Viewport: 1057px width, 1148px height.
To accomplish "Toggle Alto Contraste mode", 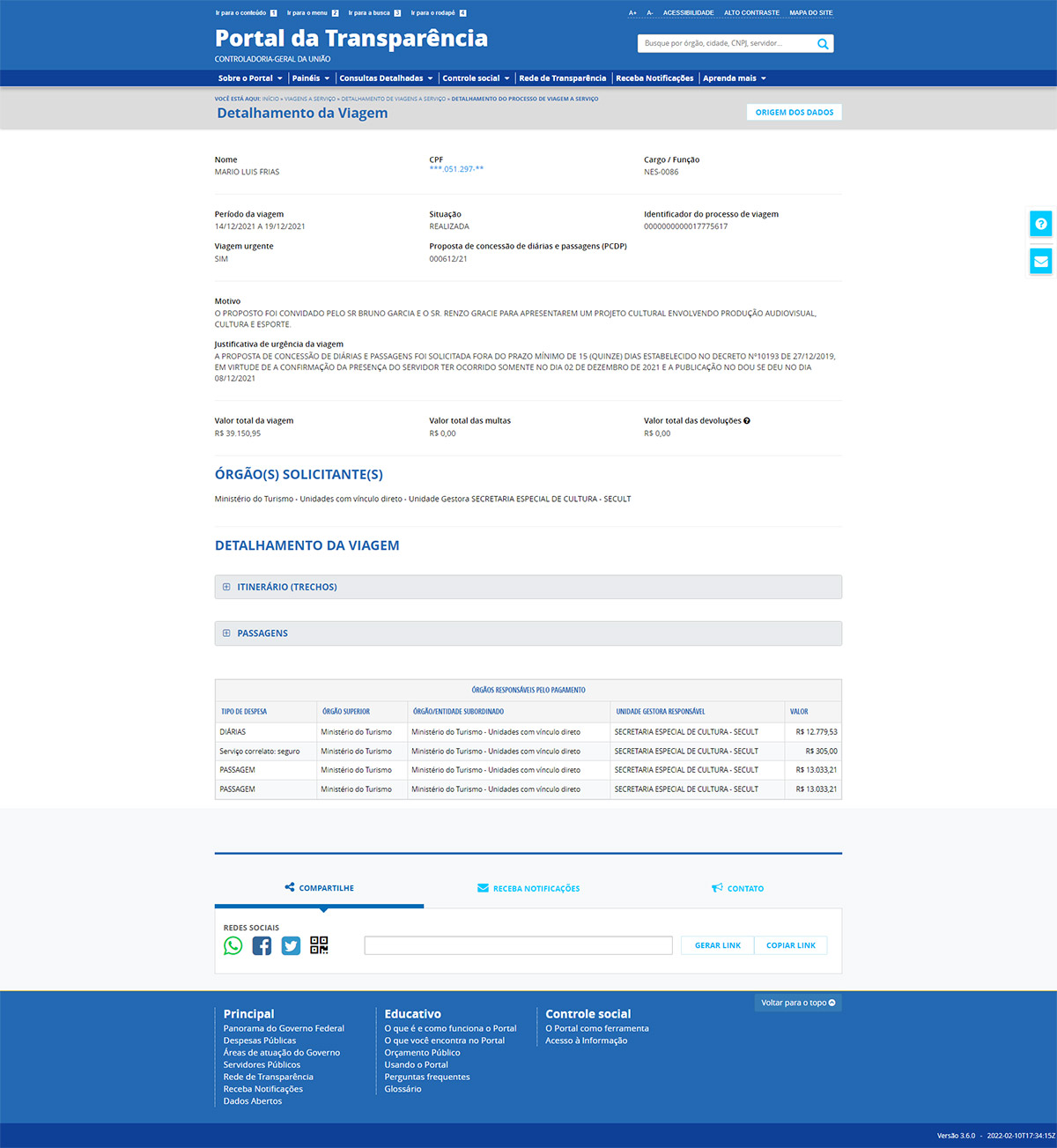I will click(x=751, y=13).
